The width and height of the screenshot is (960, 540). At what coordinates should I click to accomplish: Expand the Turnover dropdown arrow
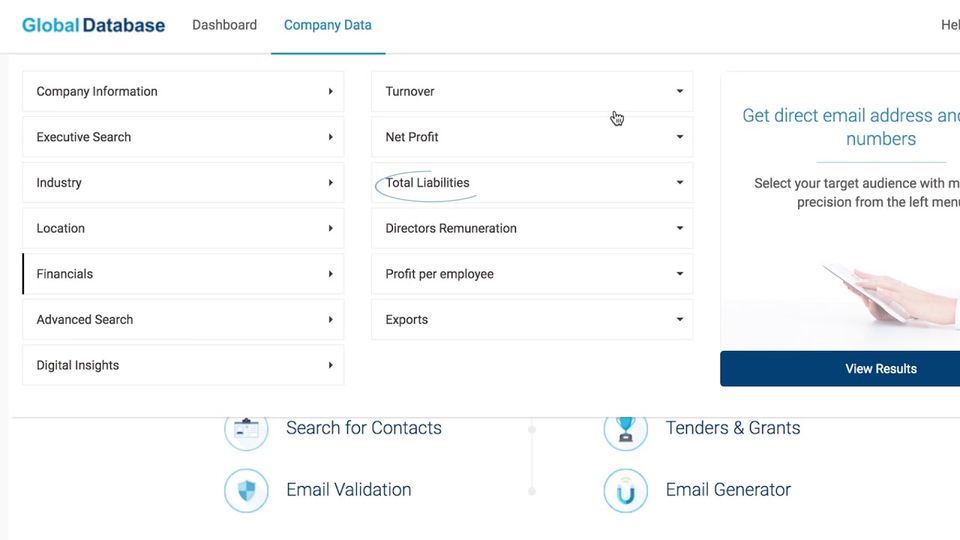click(679, 91)
